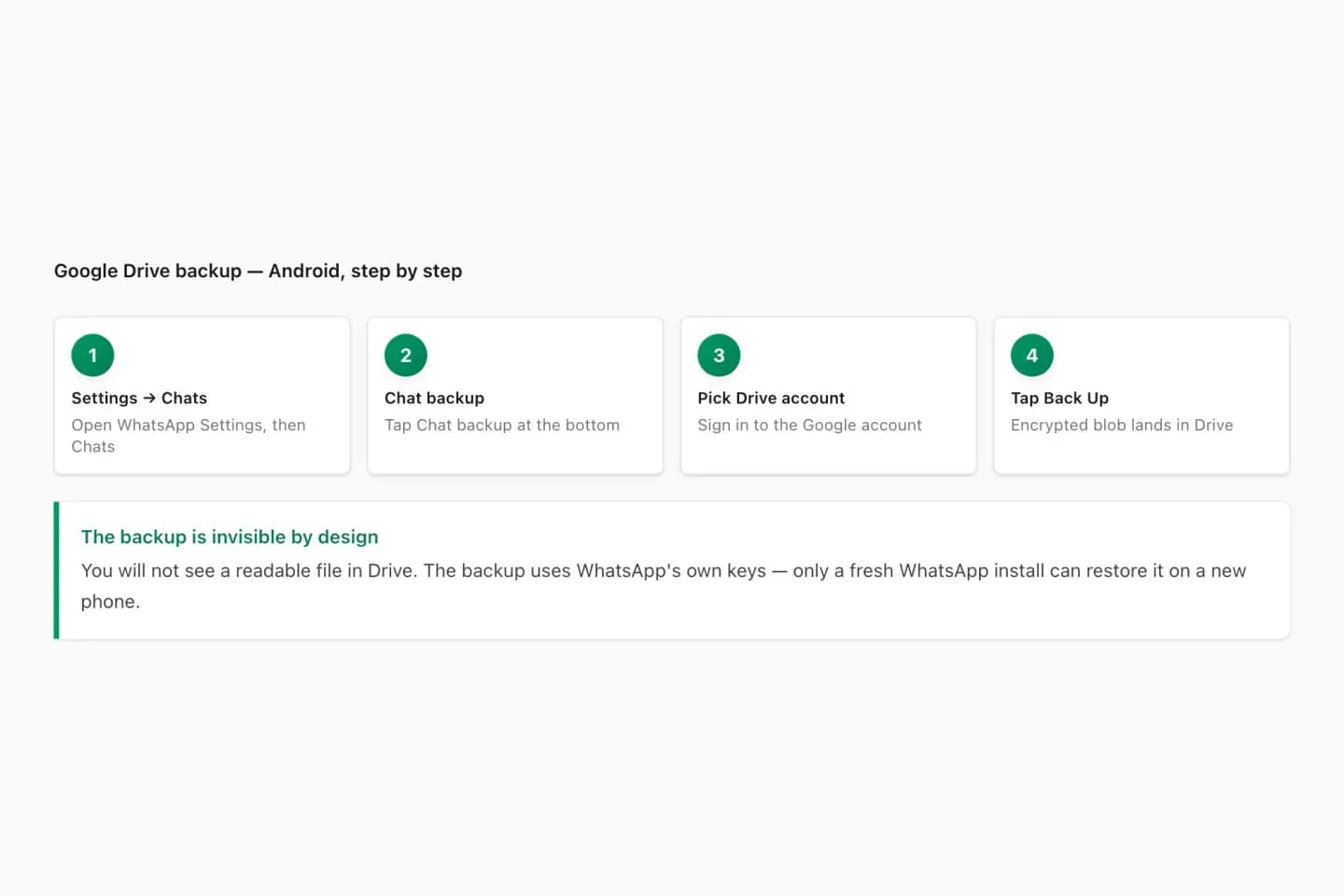Click the green step 3 badge
The image size is (1344, 896).
(719, 356)
